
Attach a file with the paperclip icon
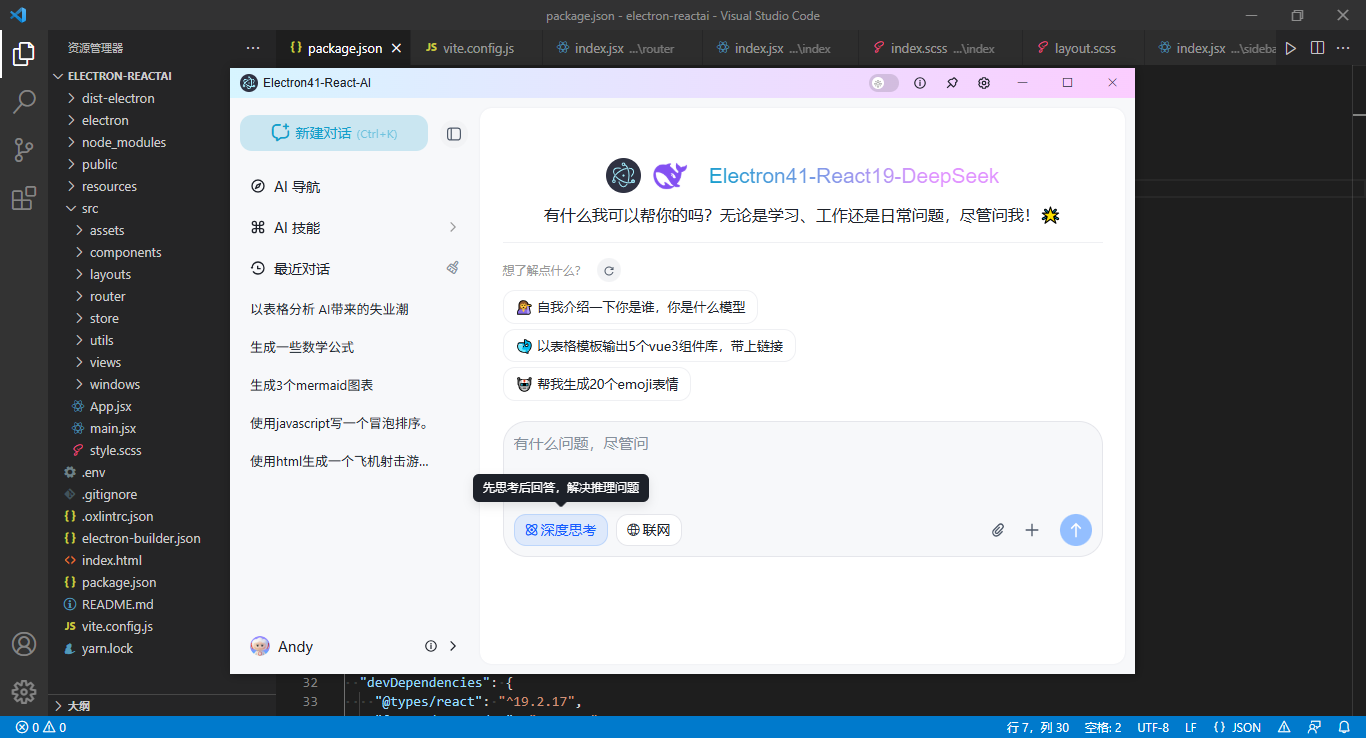(x=997, y=530)
